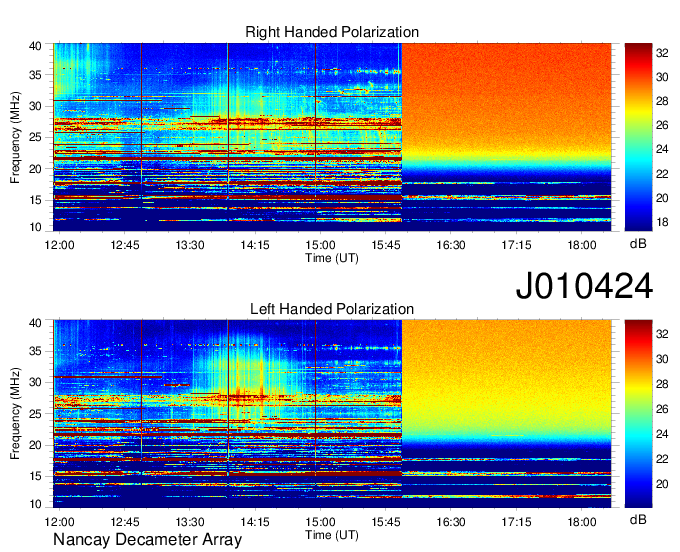Click "26" value on Left Handed color bar

[x=662, y=409]
